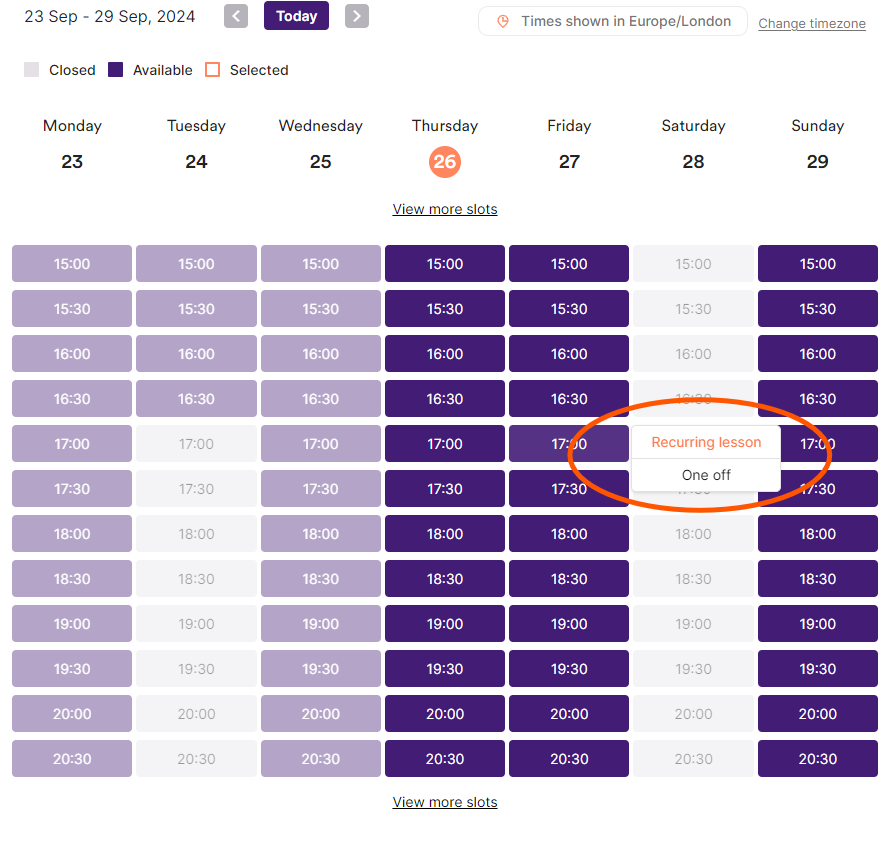This screenshot has height=842, width=892.
Task: Click the Closed legend swatch
Action: pos(32,70)
